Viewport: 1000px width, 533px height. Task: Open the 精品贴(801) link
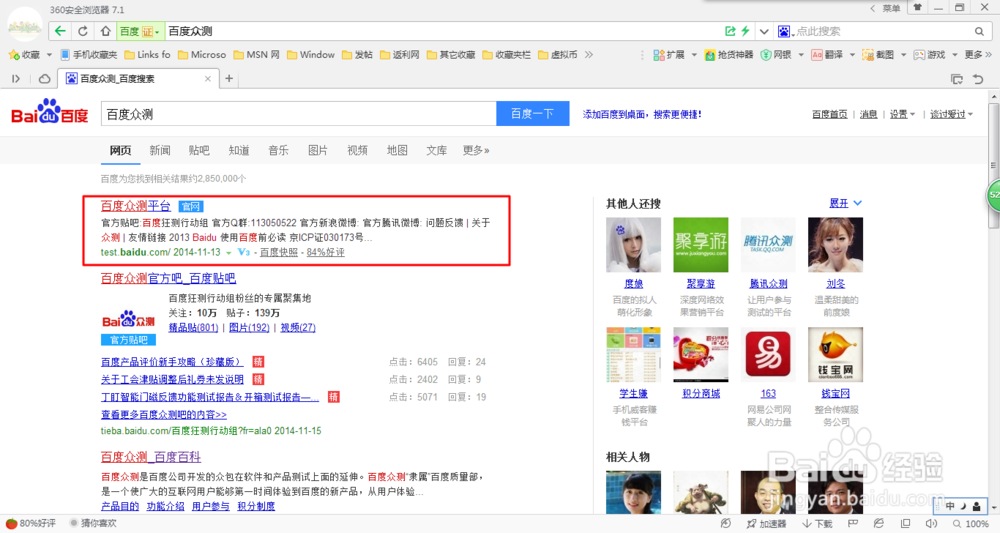193,328
